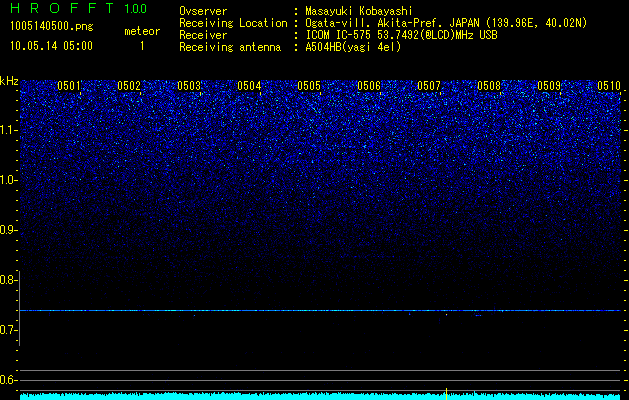Click the 'meteor' counter label
The width and height of the screenshot is (629, 400).
click(x=142, y=31)
